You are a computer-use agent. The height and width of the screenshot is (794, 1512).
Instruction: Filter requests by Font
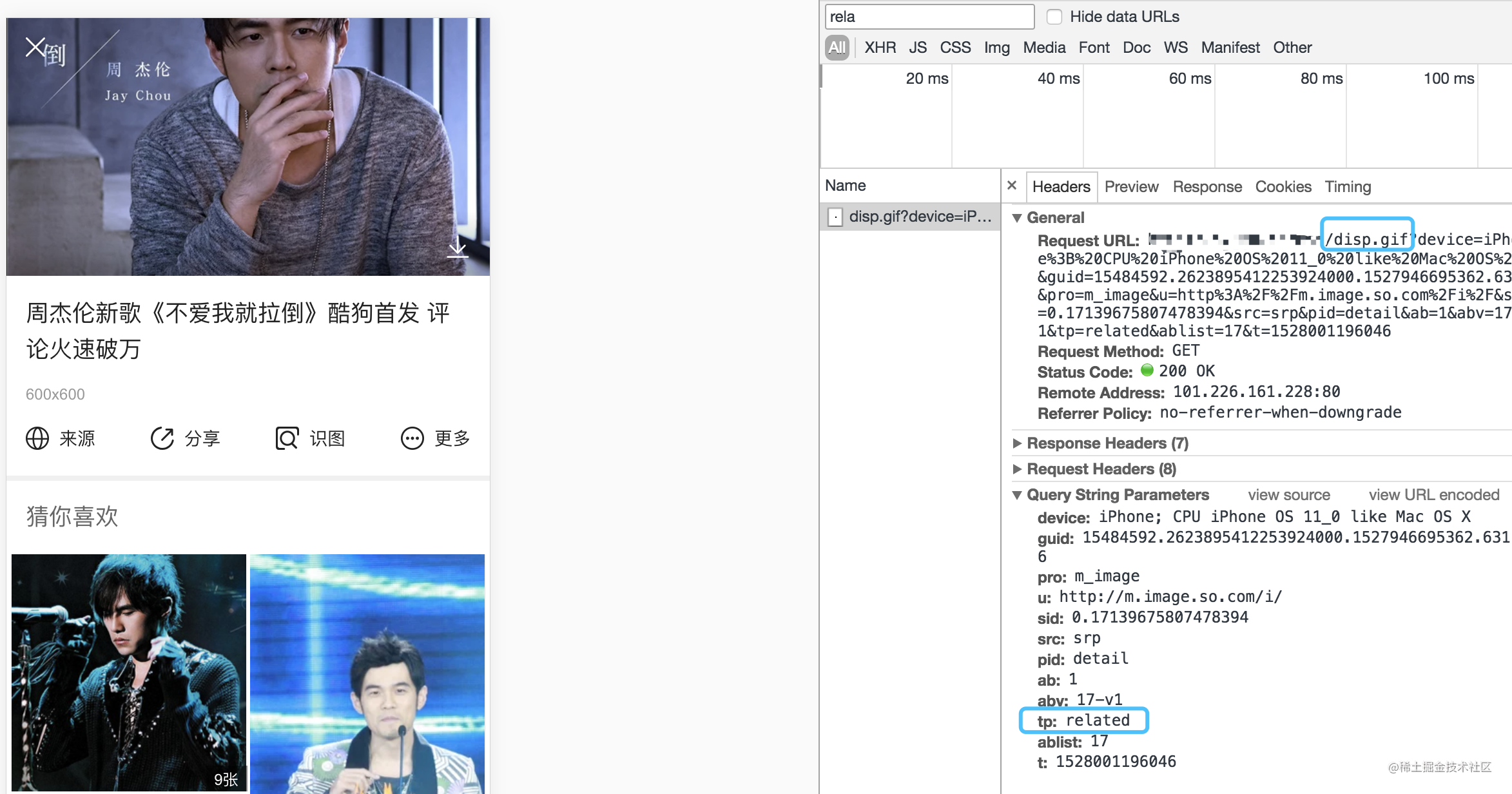click(1094, 48)
